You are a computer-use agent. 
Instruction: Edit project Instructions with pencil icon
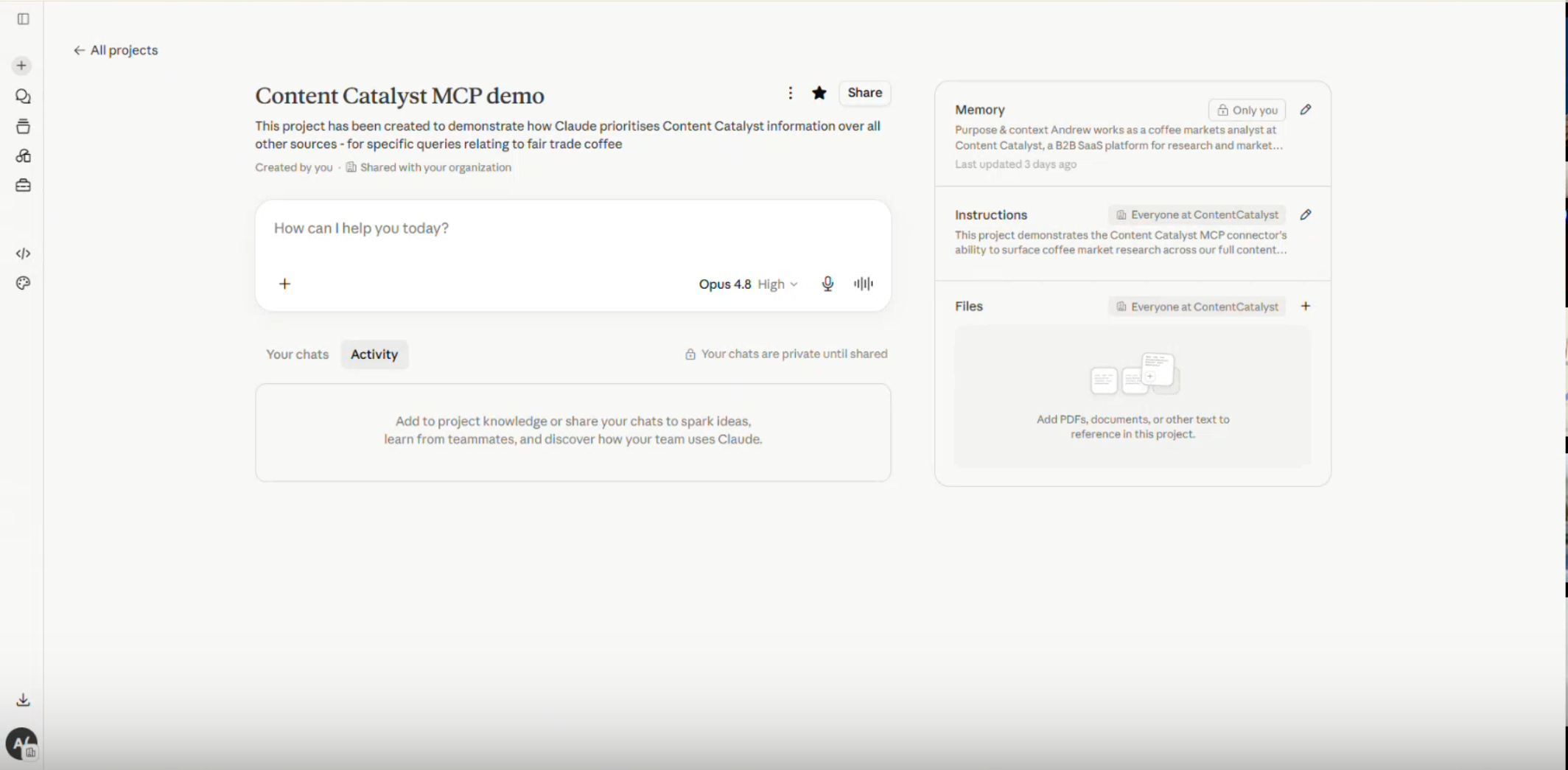[x=1306, y=215]
